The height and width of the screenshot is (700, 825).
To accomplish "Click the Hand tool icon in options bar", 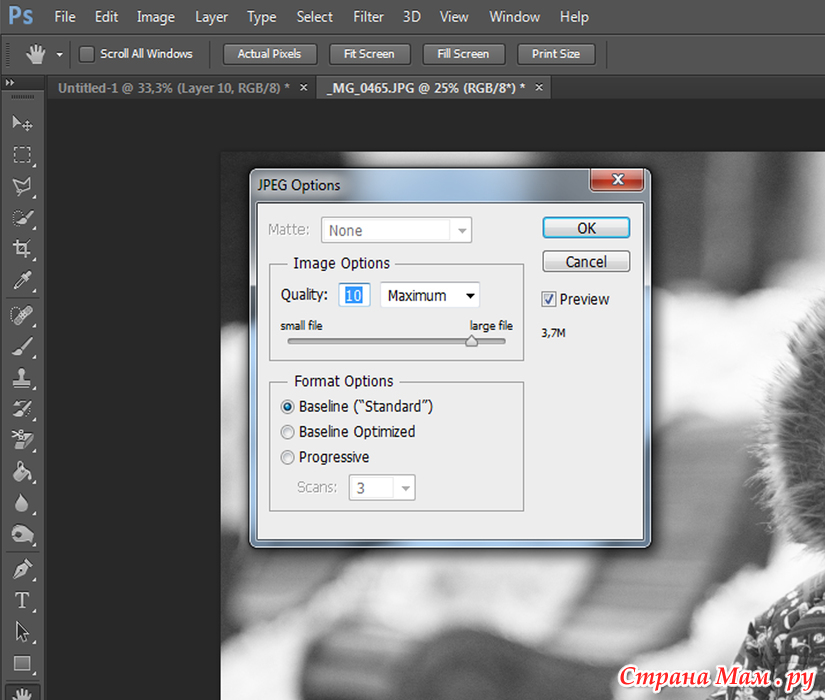I will point(36,54).
